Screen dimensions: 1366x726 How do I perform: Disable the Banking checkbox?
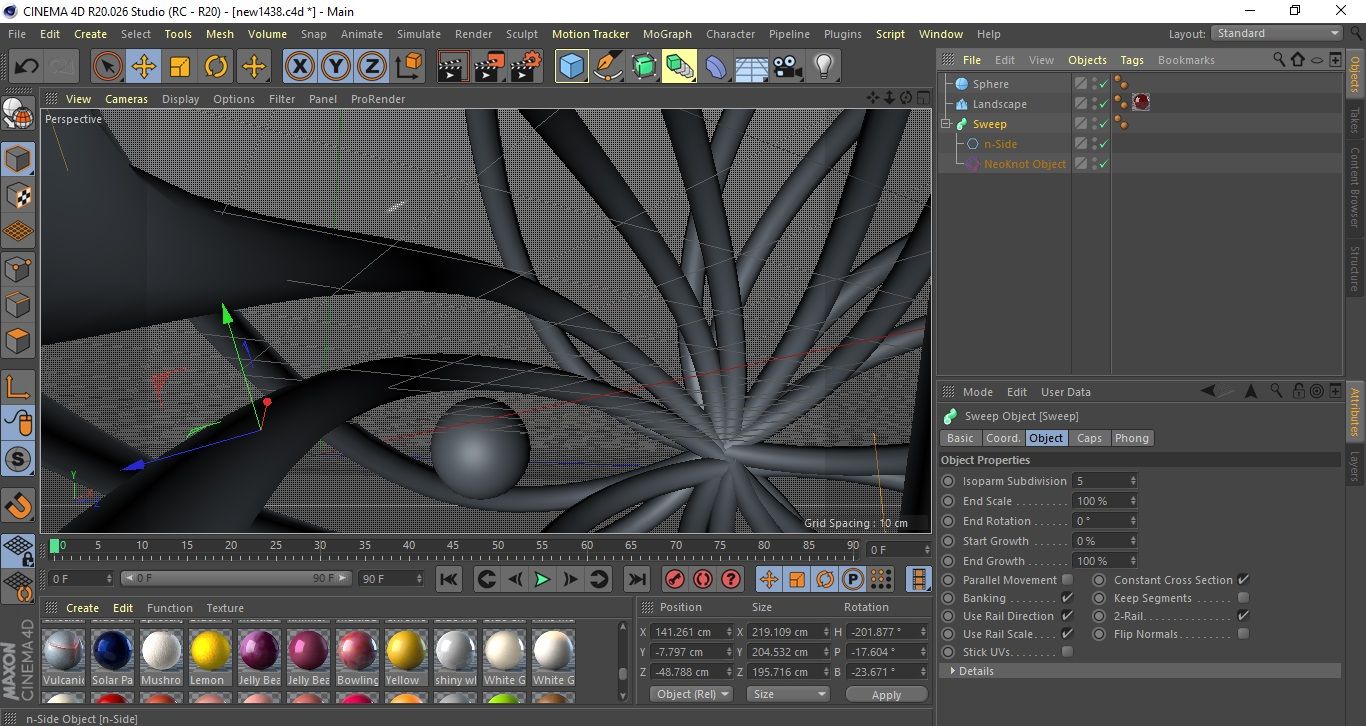pos(1067,598)
